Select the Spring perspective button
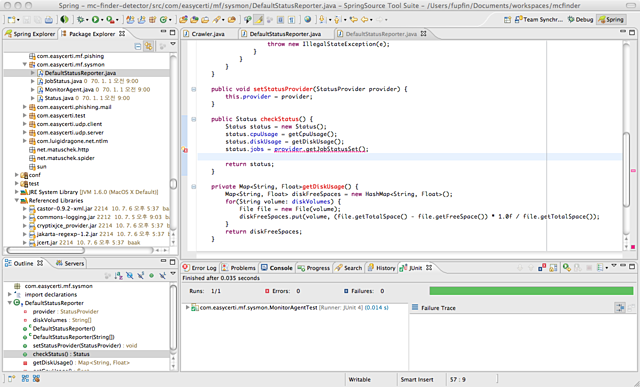The width and height of the screenshot is (640, 387). click(611, 19)
